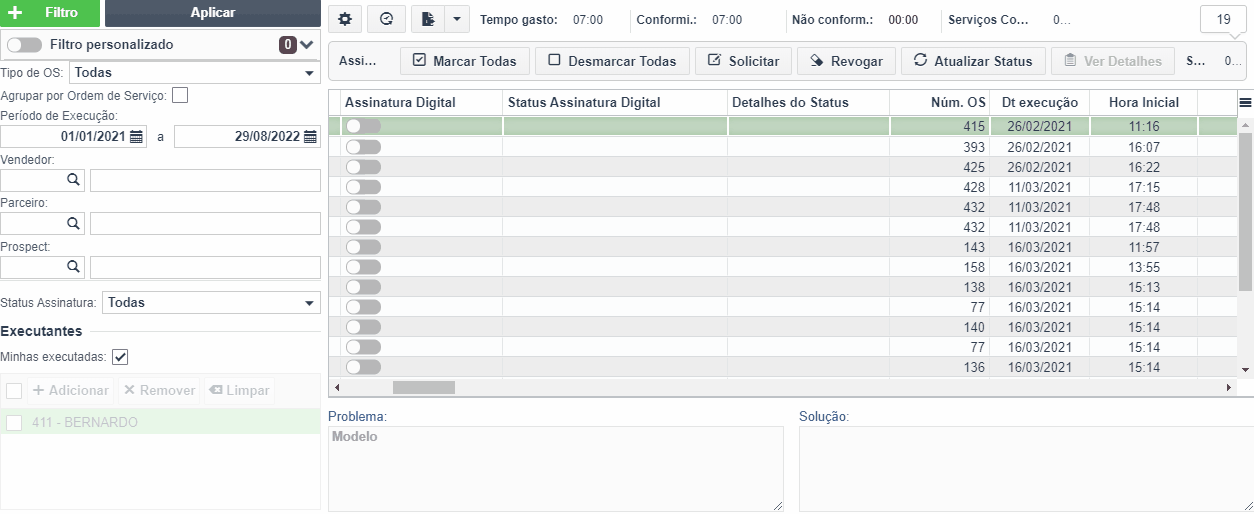The image size is (1254, 514).
Task: Open the grid columns menu icon
Action: (x=1245, y=102)
